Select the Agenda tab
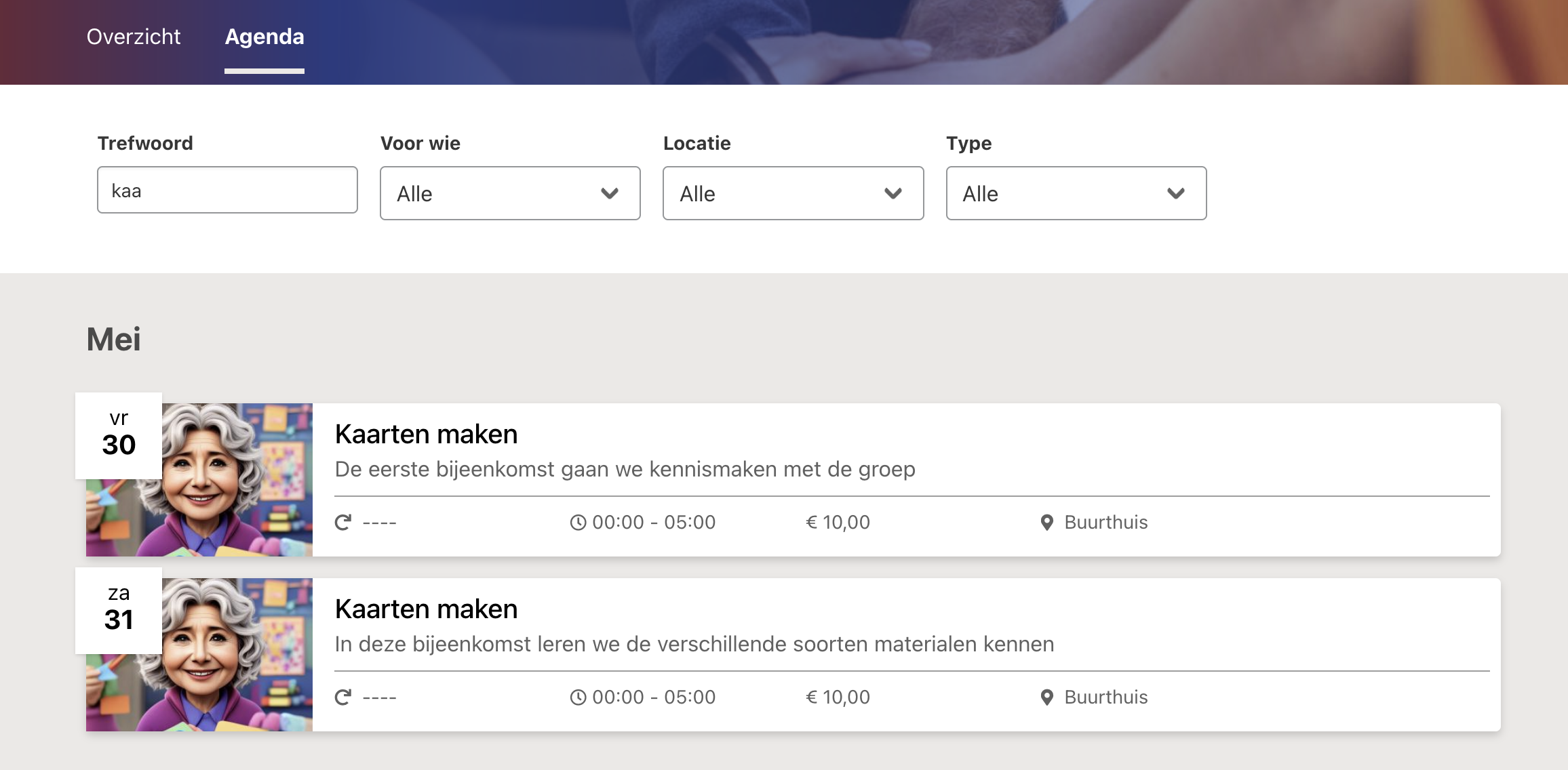 (264, 37)
